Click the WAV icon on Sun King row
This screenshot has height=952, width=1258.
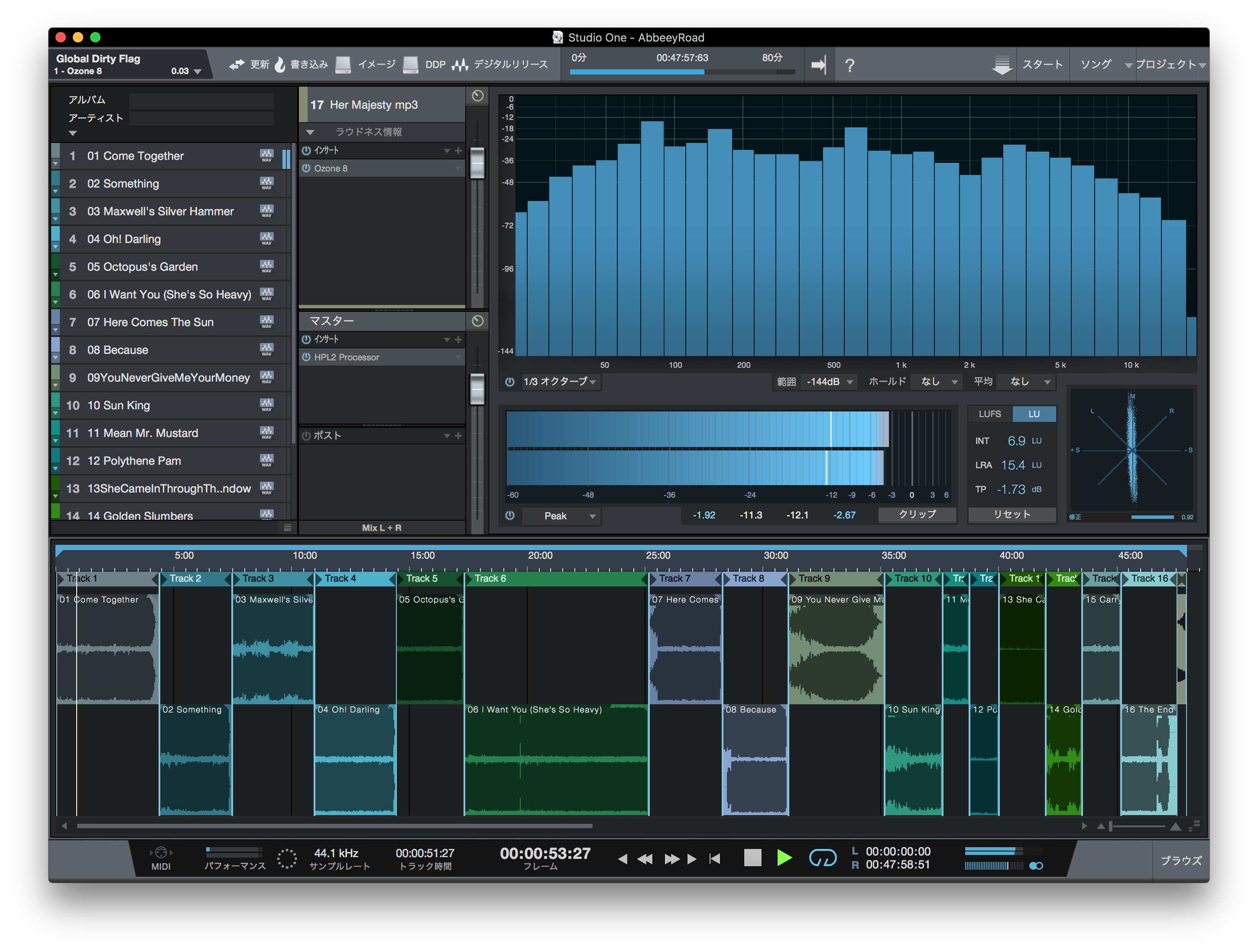click(267, 405)
